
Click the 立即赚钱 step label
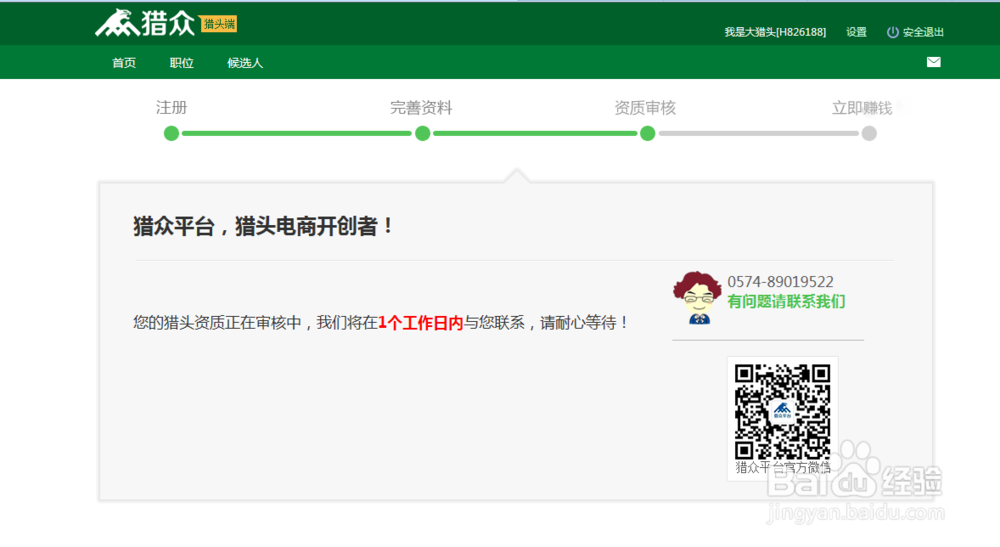tap(862, 108)
